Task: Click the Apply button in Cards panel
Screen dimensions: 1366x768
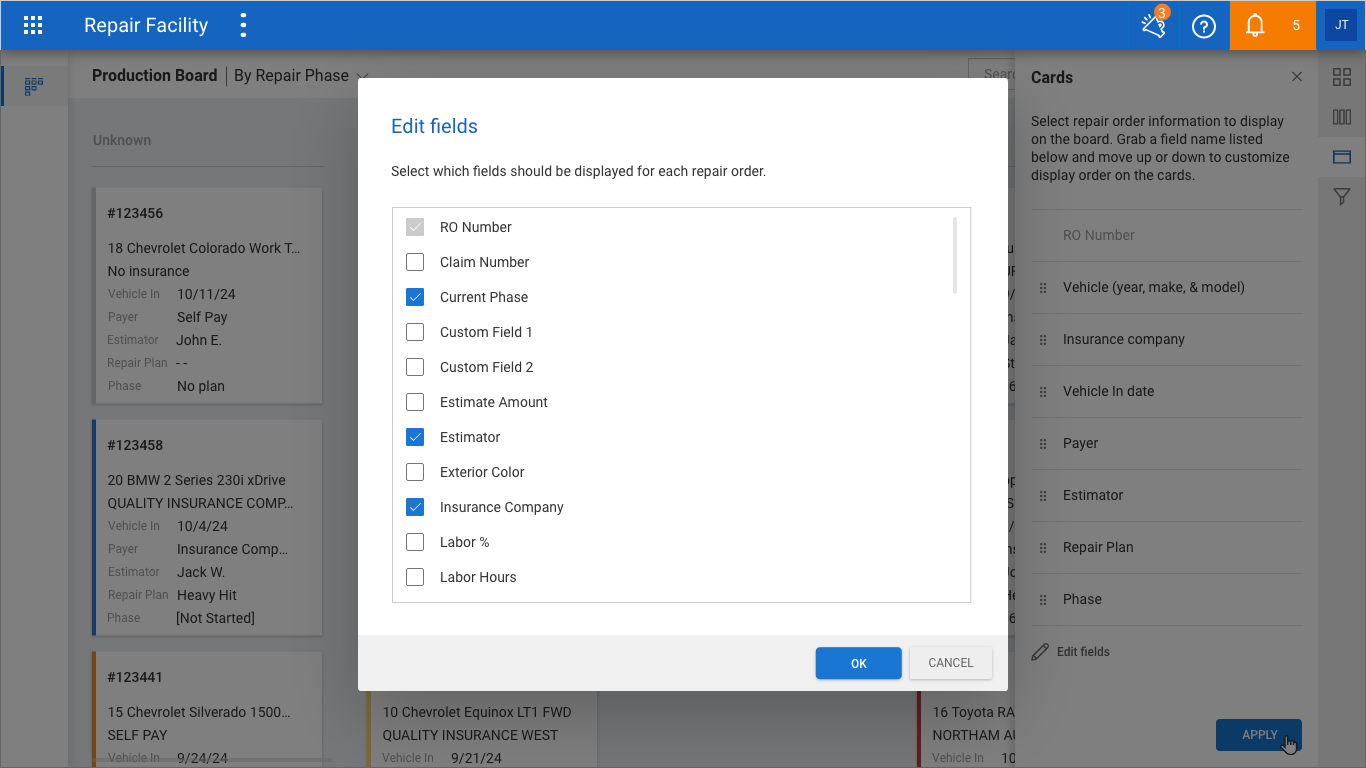Action: (x=1258, y=735)
